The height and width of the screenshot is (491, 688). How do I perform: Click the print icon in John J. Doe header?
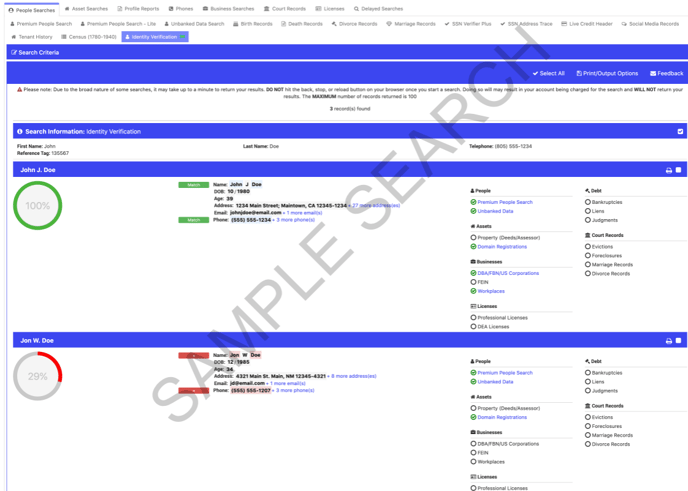[669, 171]
